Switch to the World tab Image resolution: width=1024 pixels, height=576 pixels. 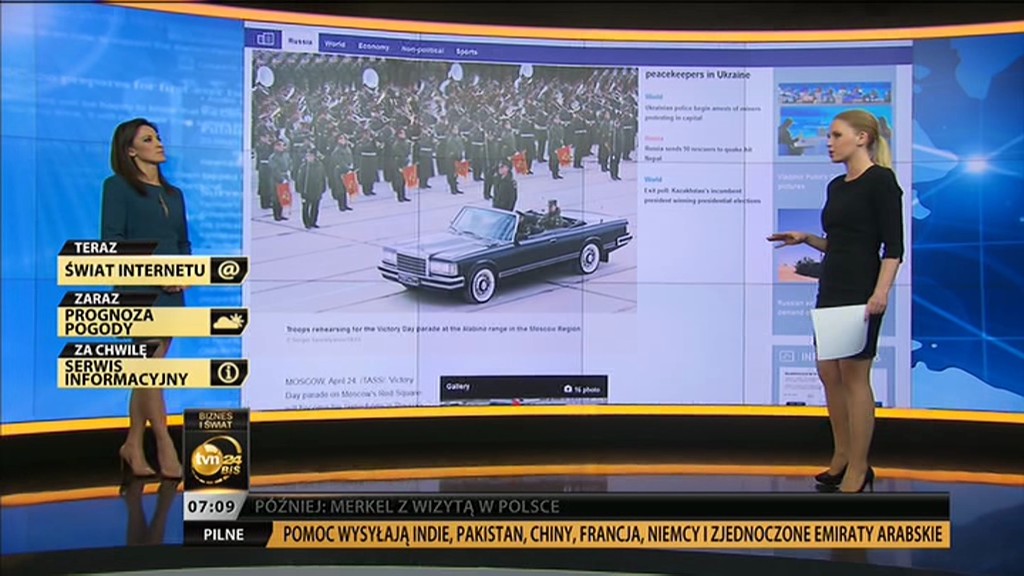335,44
